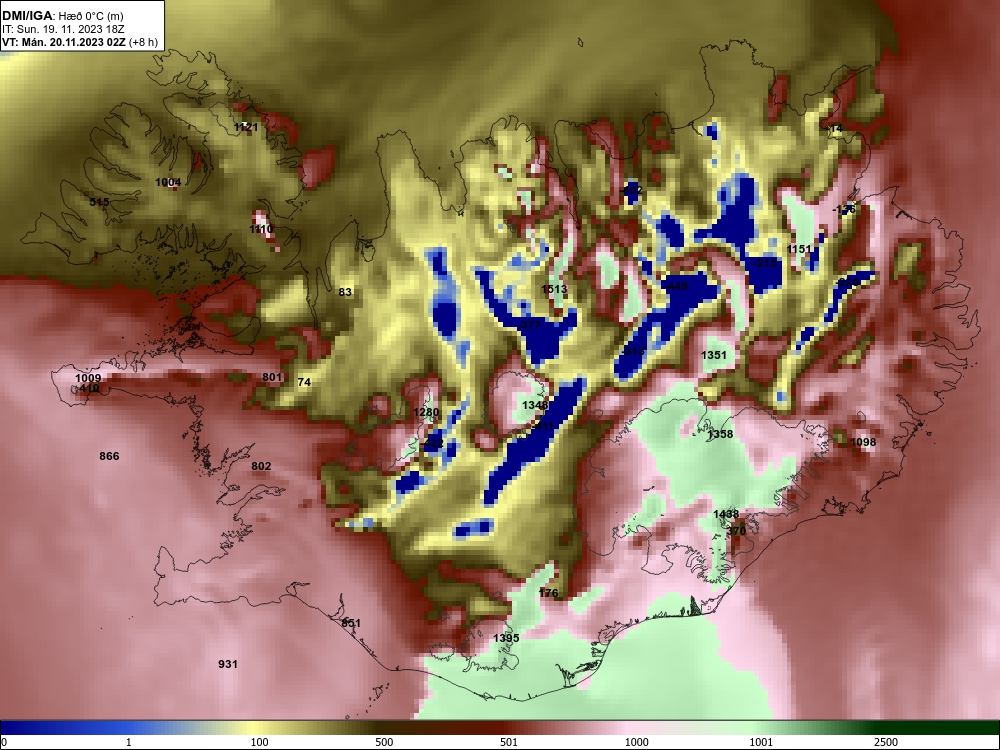This screenshot has height=750, width=1000.
Task: Click the map value -136
Action: pyautogui.click(x=844, y=209)
